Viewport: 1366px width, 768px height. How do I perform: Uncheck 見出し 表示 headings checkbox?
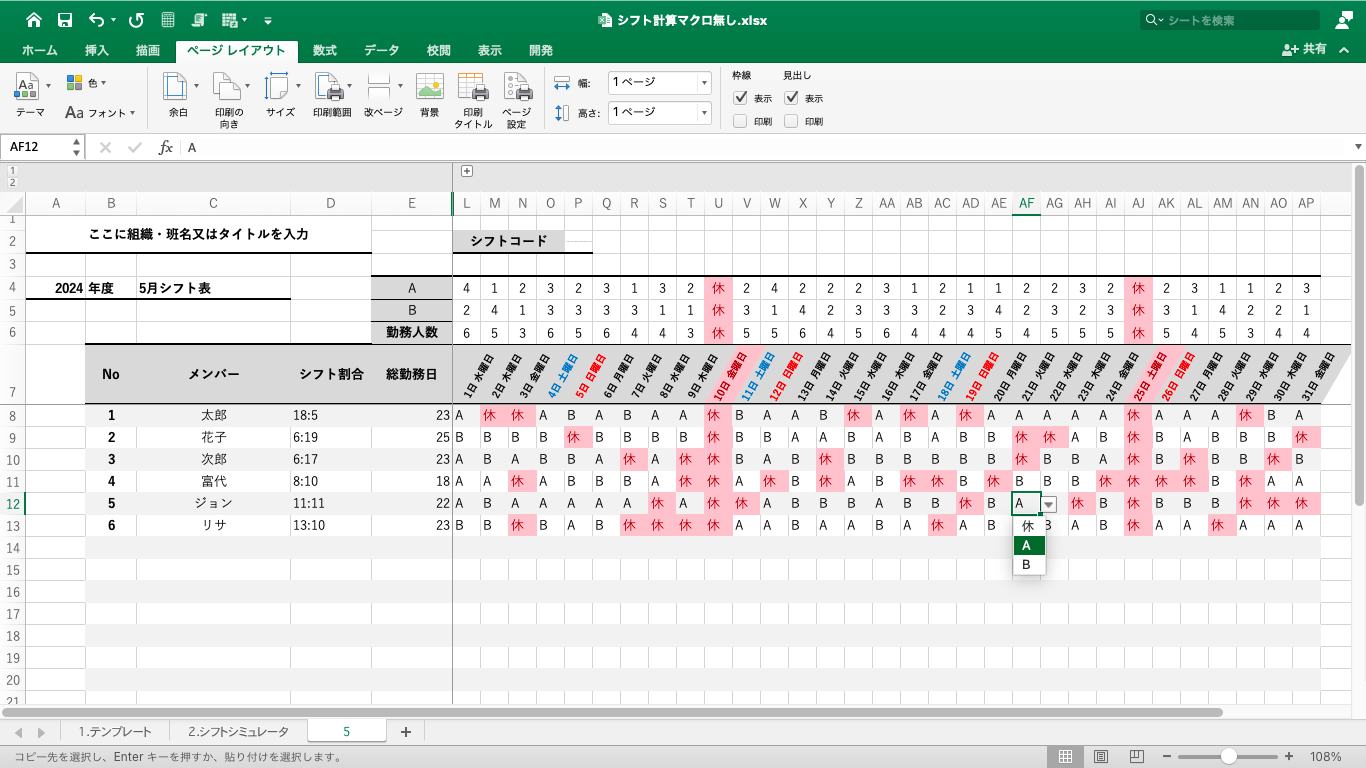791,98
